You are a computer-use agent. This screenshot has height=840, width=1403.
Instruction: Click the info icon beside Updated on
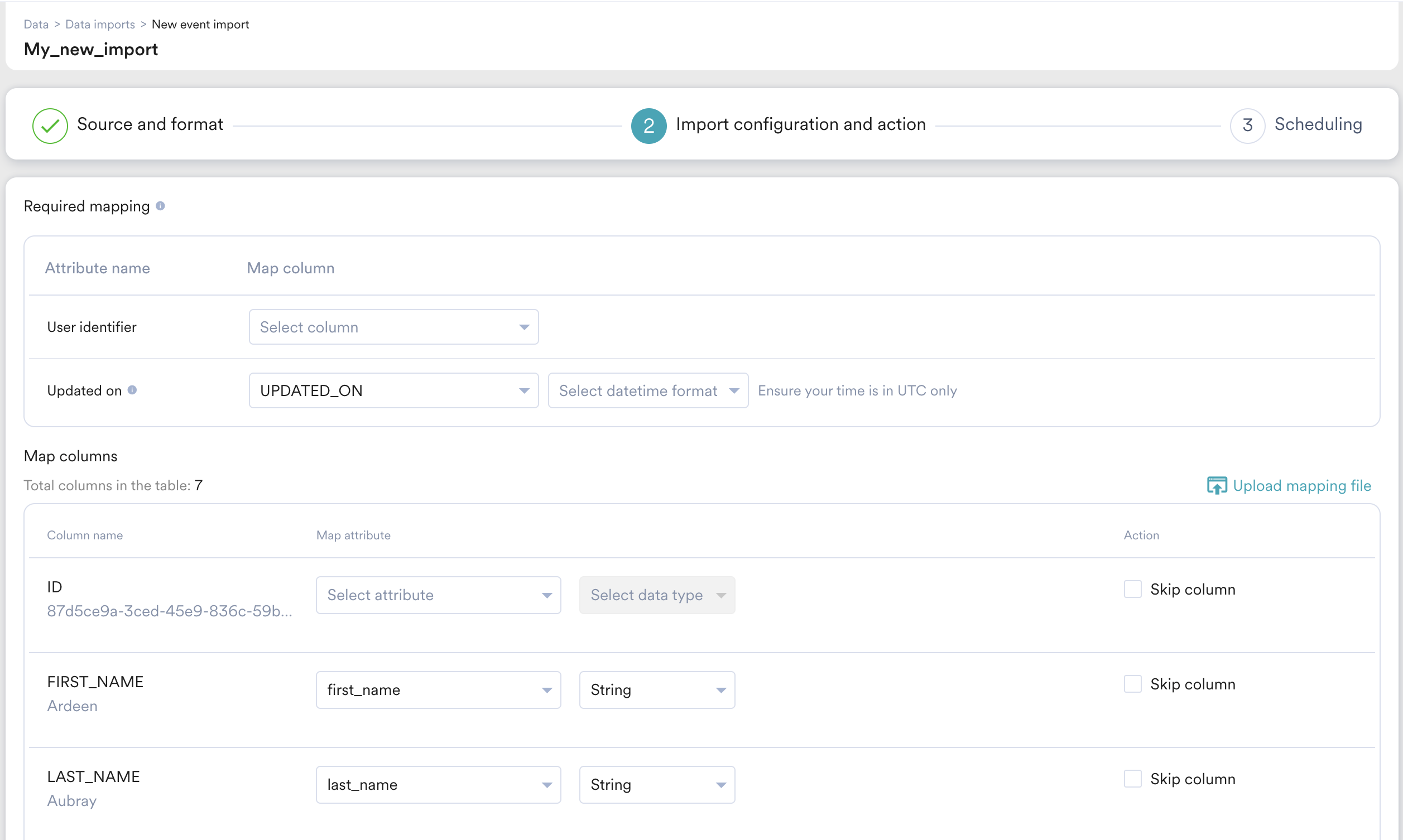[x=132, y=390]
